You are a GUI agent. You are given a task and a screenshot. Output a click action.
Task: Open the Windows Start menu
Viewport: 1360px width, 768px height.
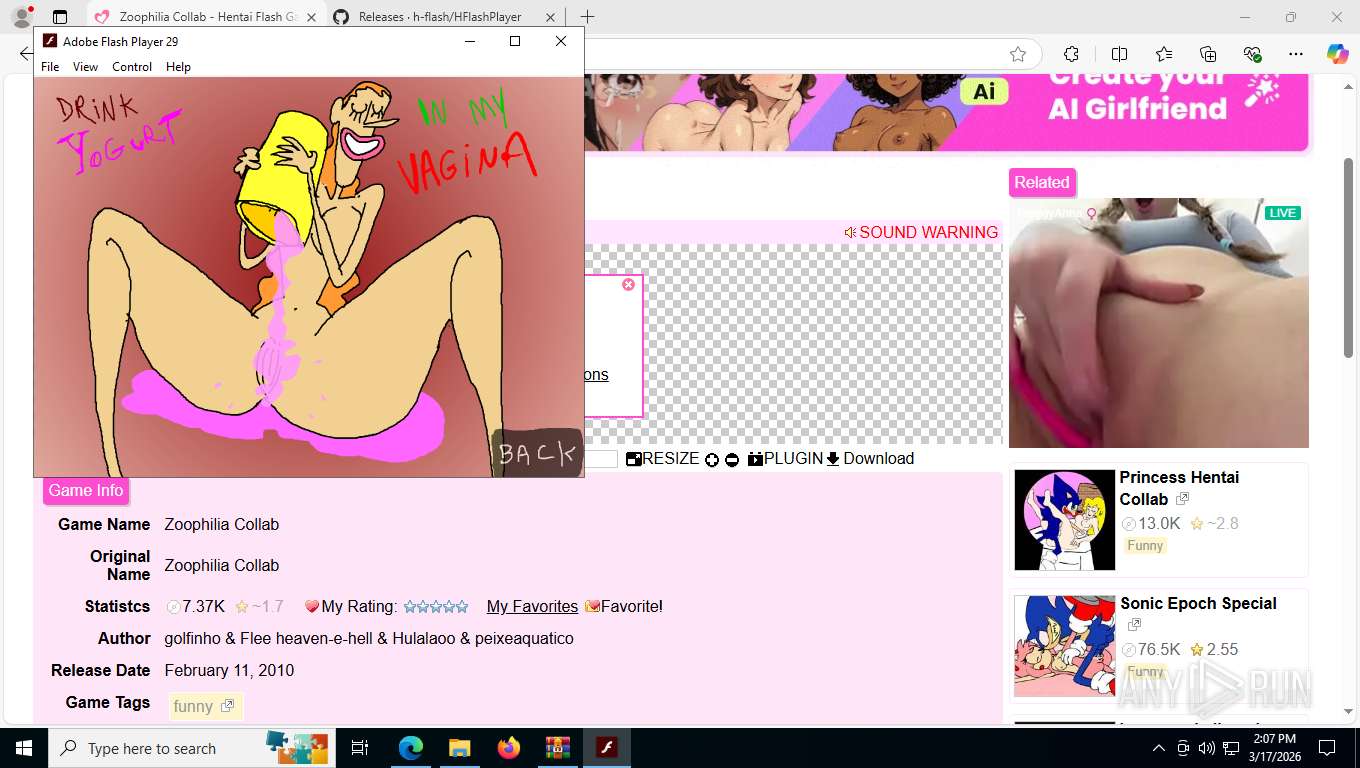tap(24, 748)
